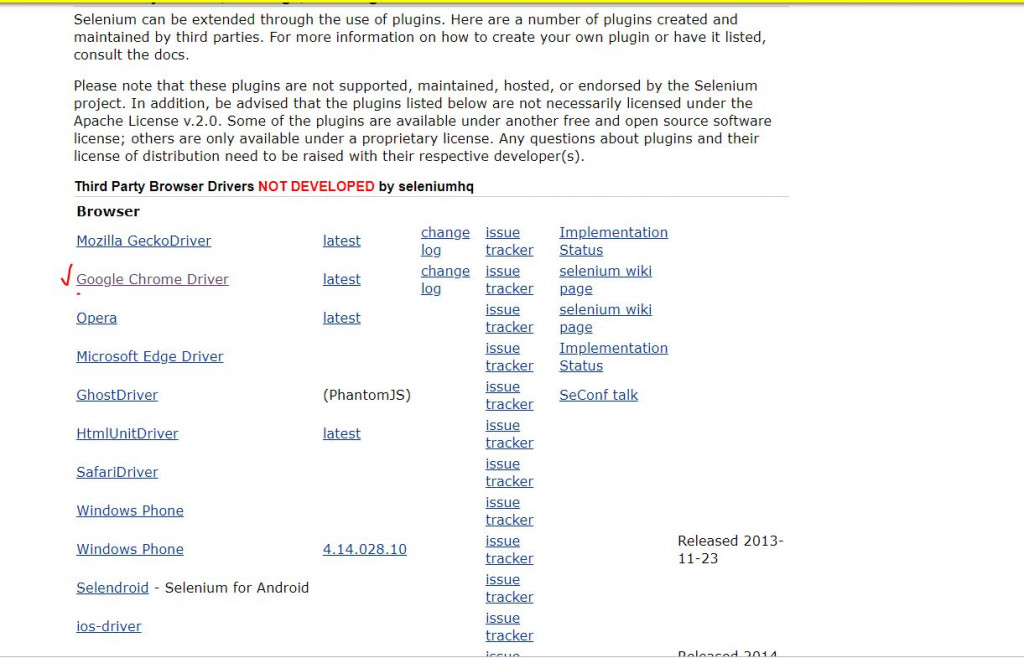Open latest link for Google Chrome Driver
Screen dimensions: 1024x658
[x=342, y=279]
